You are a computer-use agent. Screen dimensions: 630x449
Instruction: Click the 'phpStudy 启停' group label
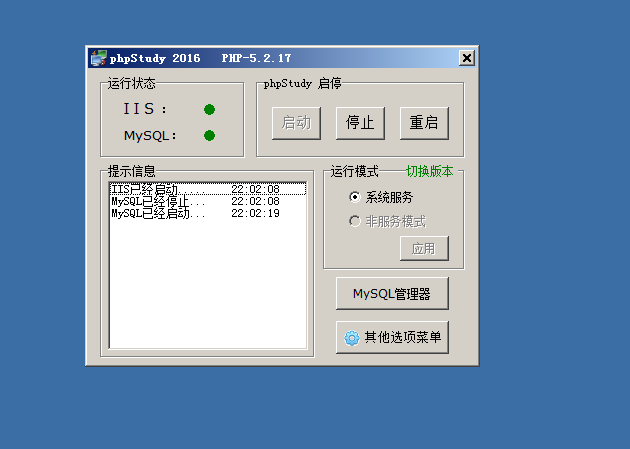303,84
